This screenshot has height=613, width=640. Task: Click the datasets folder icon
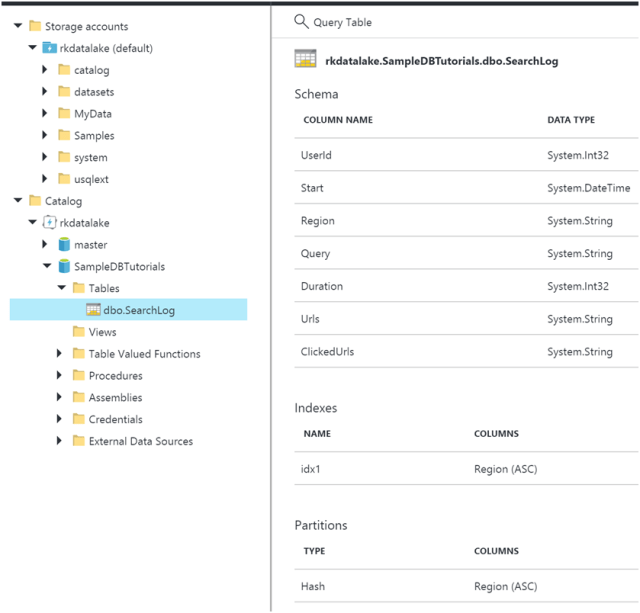click(64, 91)
